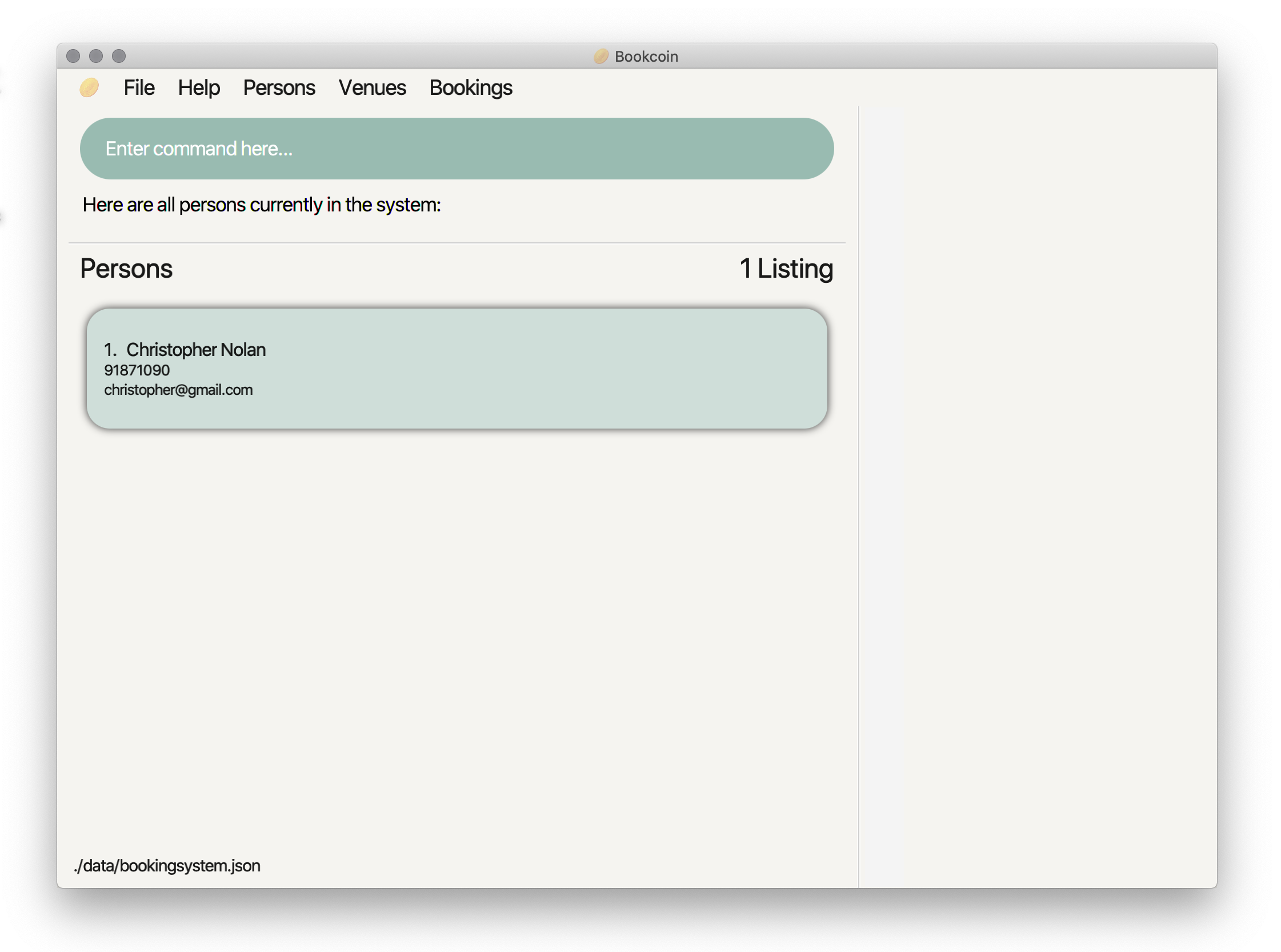This screenshot has height=952, width=1281.
Task: Click email christopher@gmail.com
Action: tap(179, 390)
